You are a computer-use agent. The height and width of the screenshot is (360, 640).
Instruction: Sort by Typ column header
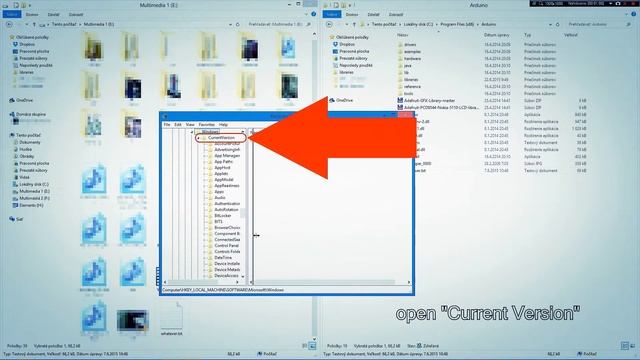527,35
